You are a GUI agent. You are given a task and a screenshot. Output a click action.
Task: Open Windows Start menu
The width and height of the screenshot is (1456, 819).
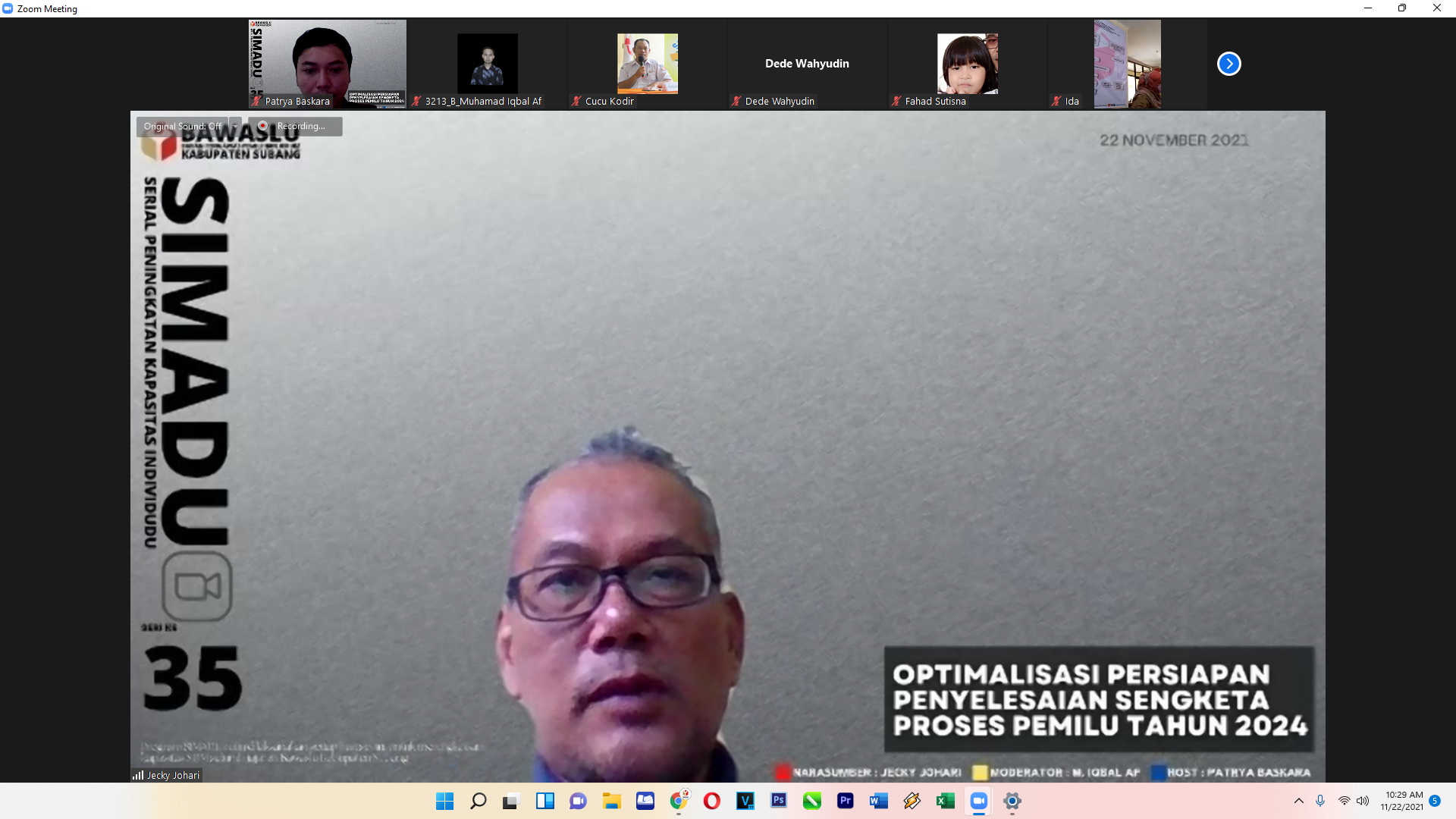tap(444, 801)
